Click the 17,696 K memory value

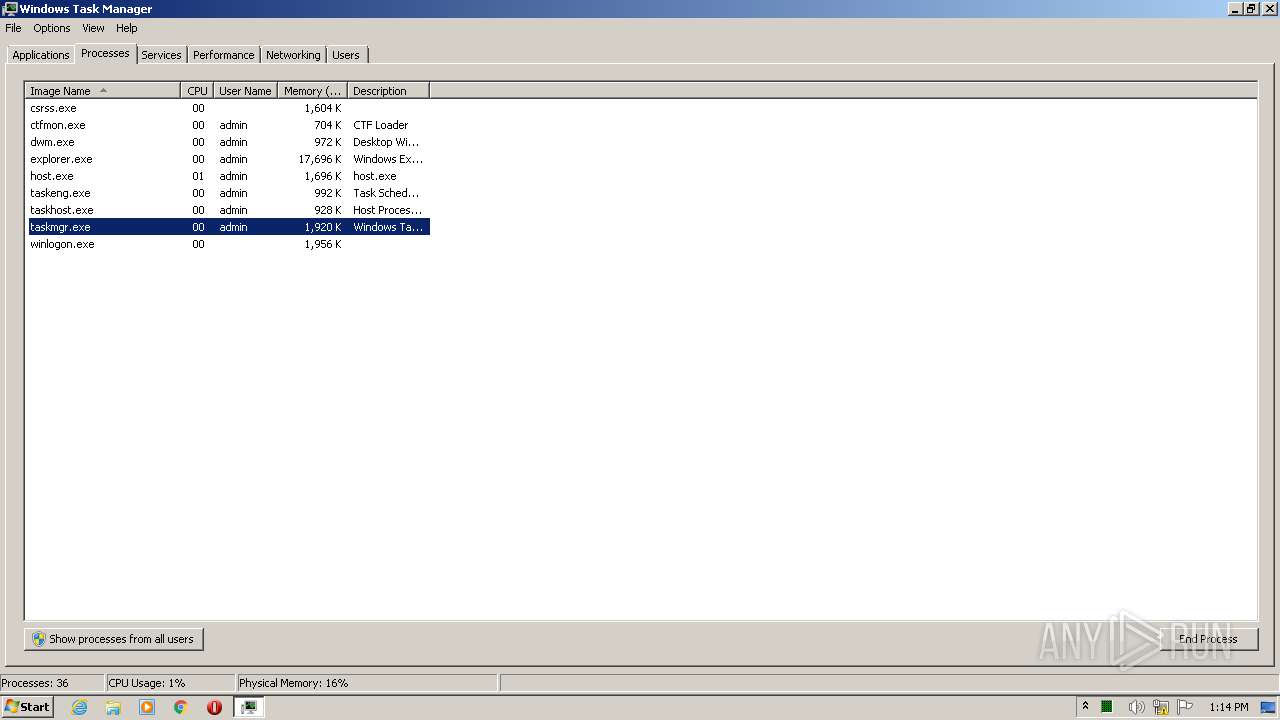click(x=320, y=159)
